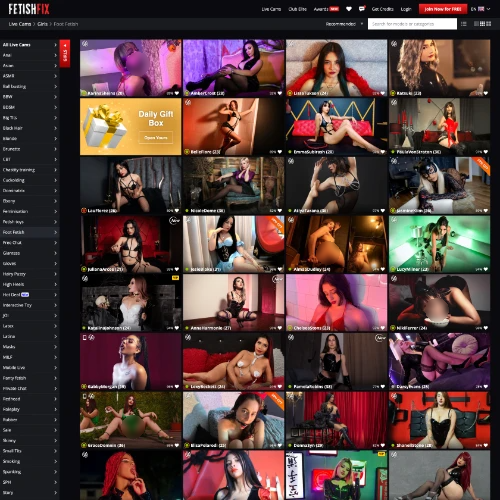Screen dimensions: 500x500
Task: Collapse the red Girls side tab
Action: click(x=65, y=53)
